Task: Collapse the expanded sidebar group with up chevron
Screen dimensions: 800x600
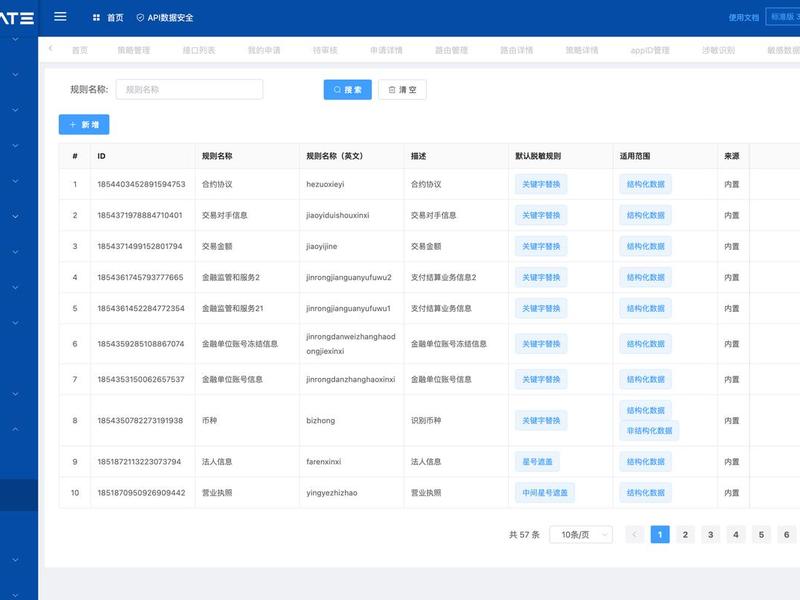Action: click(15, 429)
